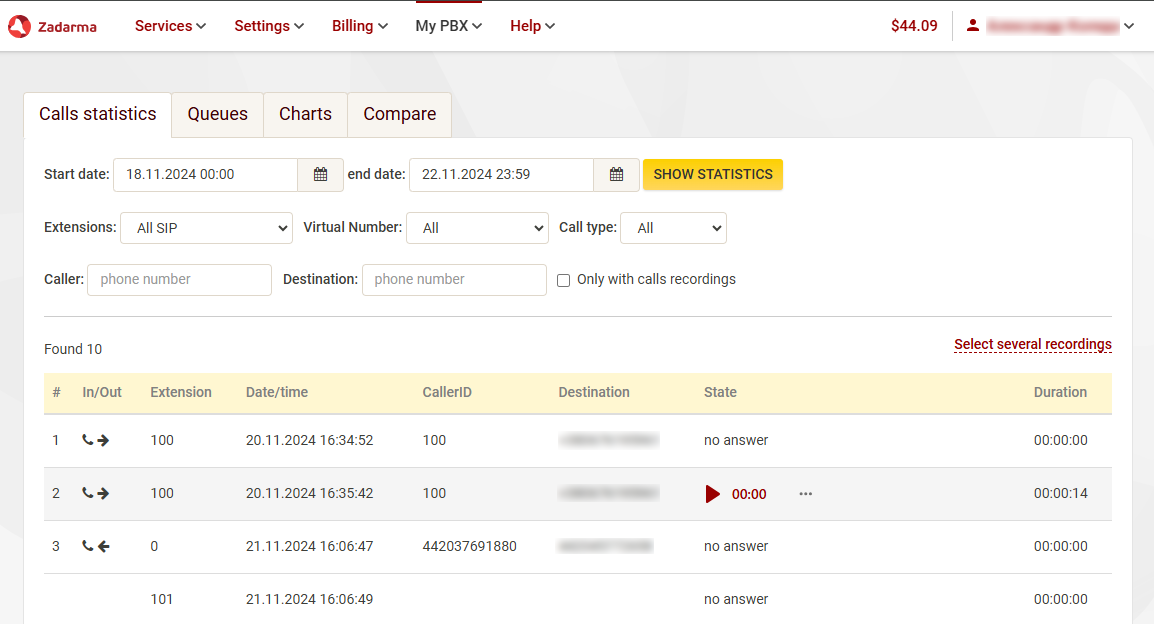Click the $44.09 balance link
The height and width of the screenshot is (624, 1154).
[x=914, y=26]
